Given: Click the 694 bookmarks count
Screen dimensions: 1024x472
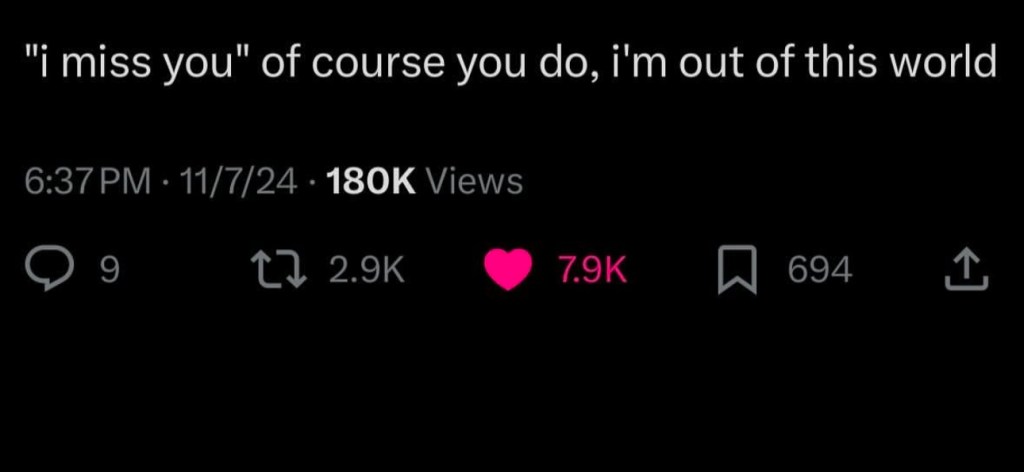Looking at the screenshot, I should (x=819, y=269).
